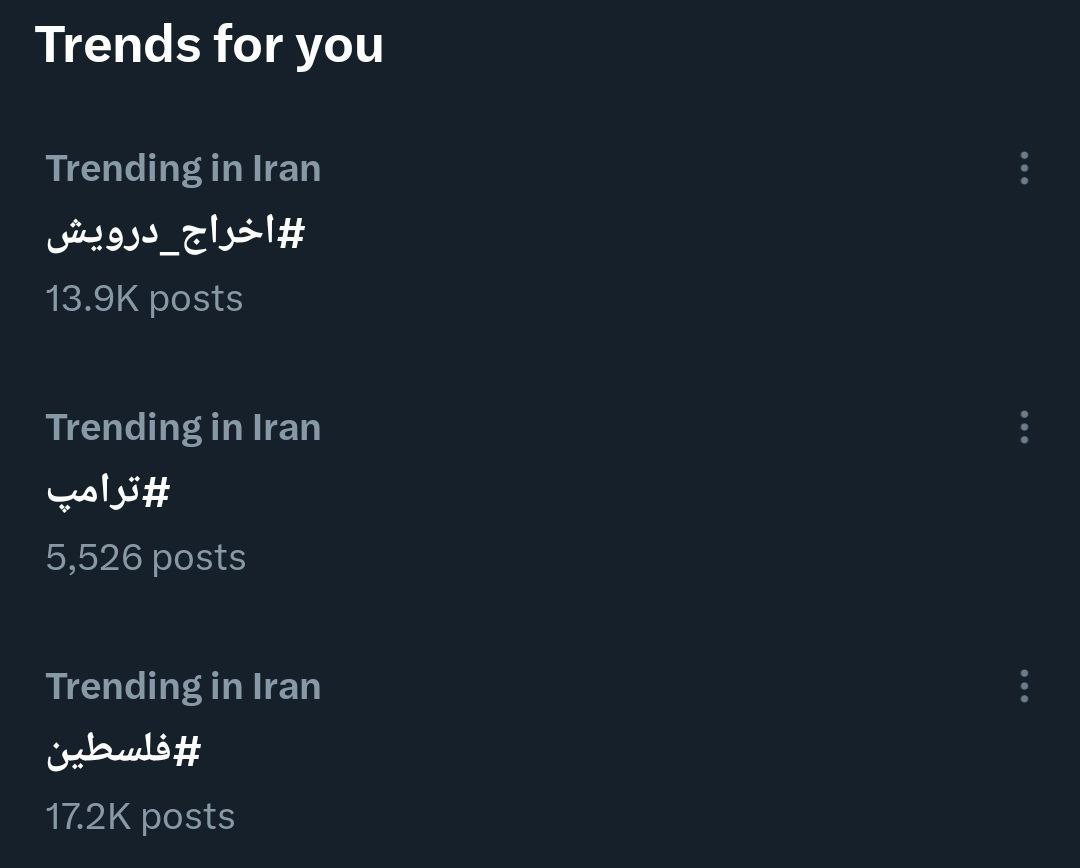Viewport: 1080px width, 868px height.
Task: Click the word "posts" after 17.2K
Action: point(187,817)
